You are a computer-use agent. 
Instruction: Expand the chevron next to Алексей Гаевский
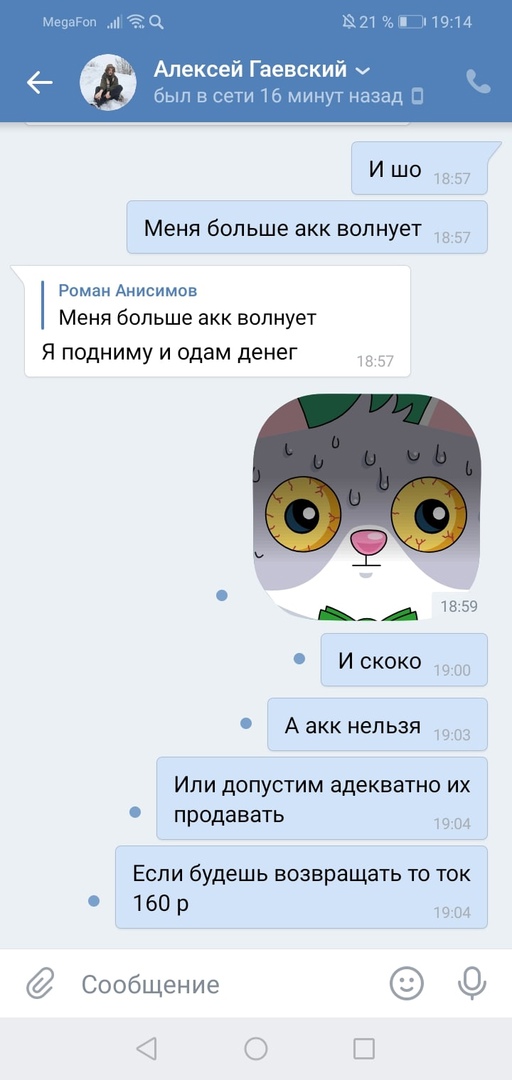(x=362, y=70)
